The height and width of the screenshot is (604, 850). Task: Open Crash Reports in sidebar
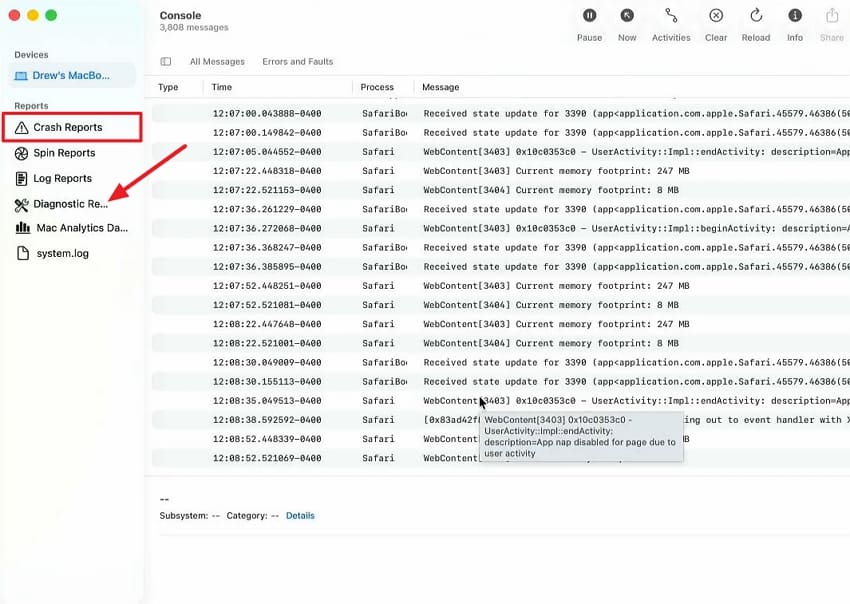pyautogui.click(x=72, y=127)
